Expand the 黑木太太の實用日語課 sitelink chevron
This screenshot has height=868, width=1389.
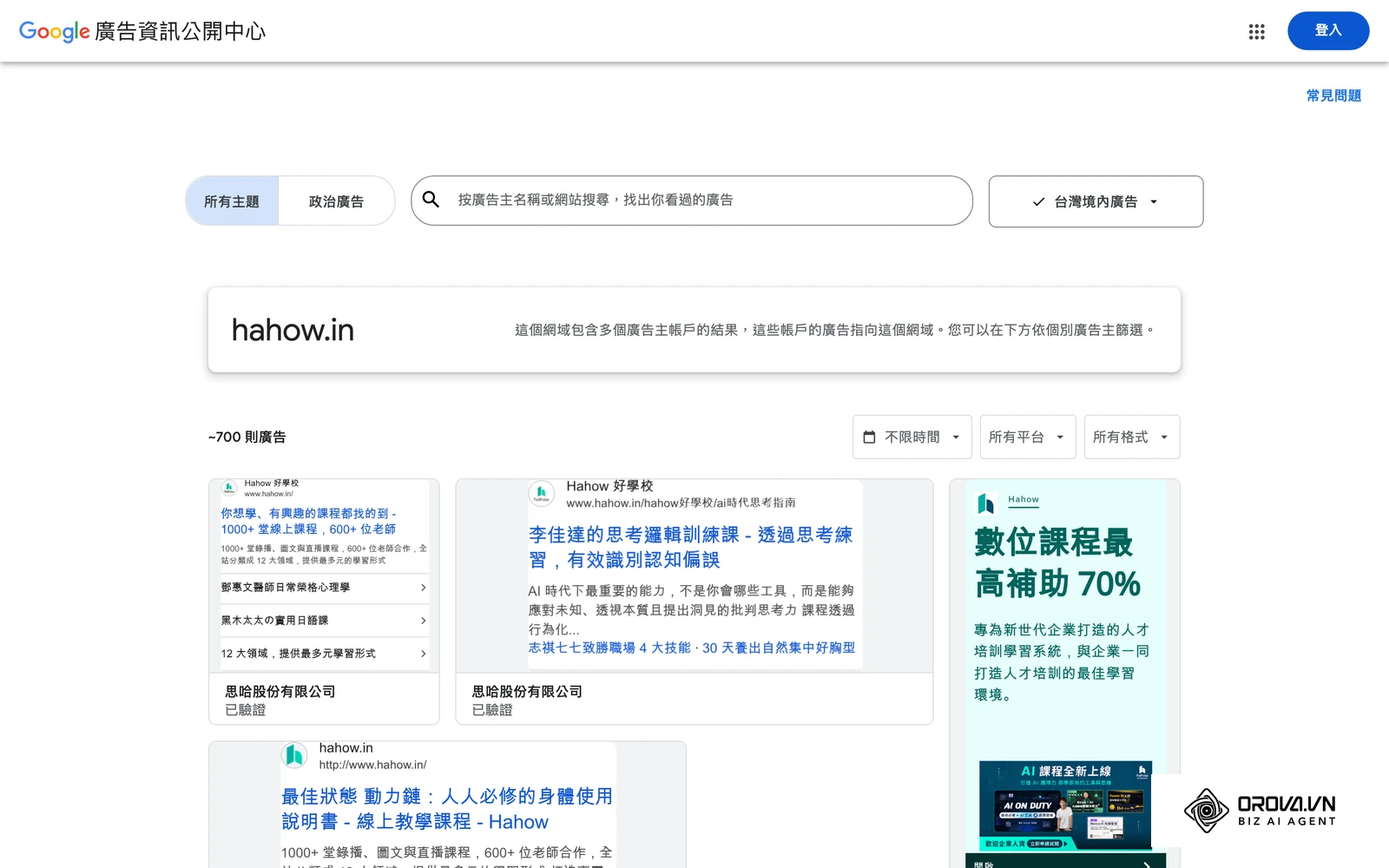click(423, 621)
